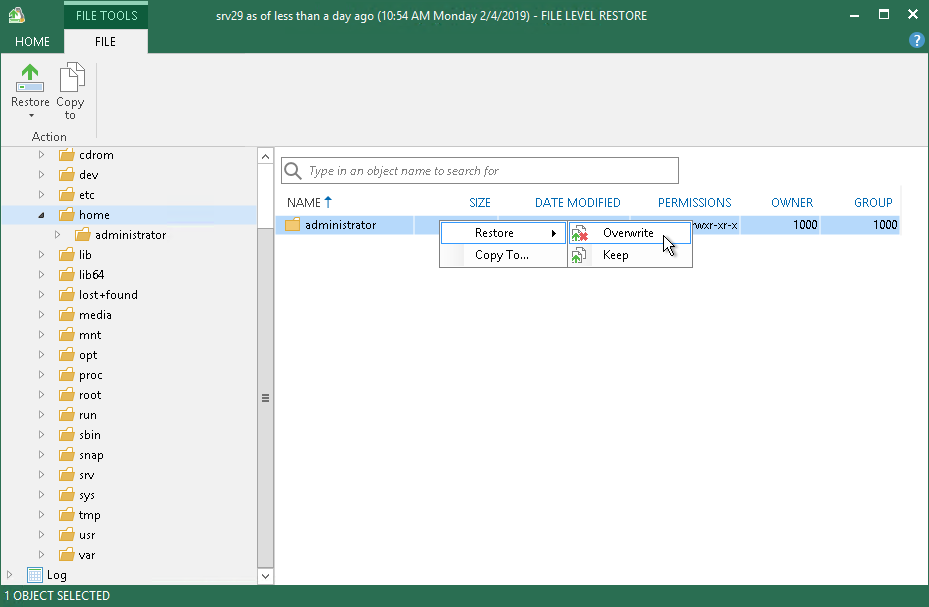
Task: Click the Log table icon in tree
Action: [x=35, y=575]
